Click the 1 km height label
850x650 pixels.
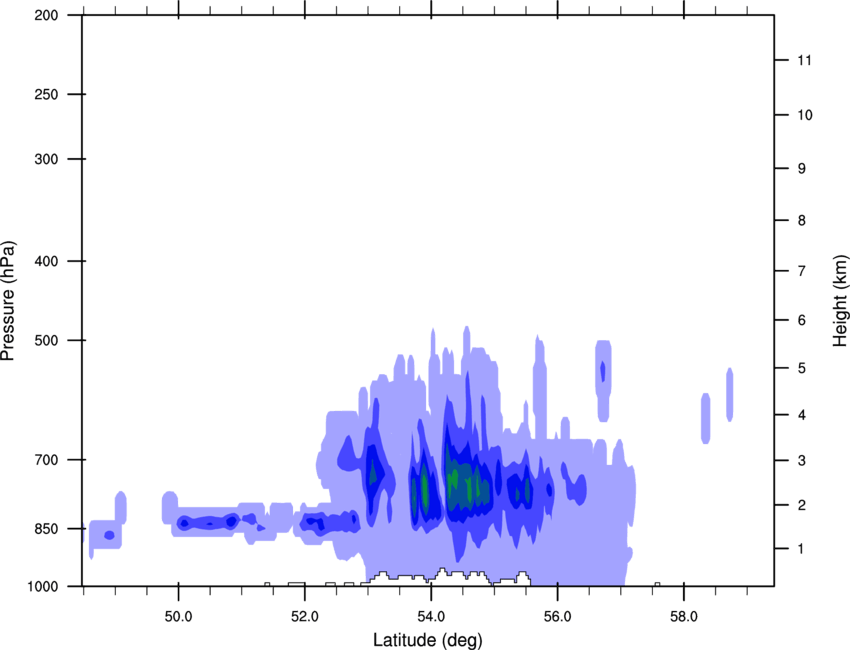pos(802,549)
